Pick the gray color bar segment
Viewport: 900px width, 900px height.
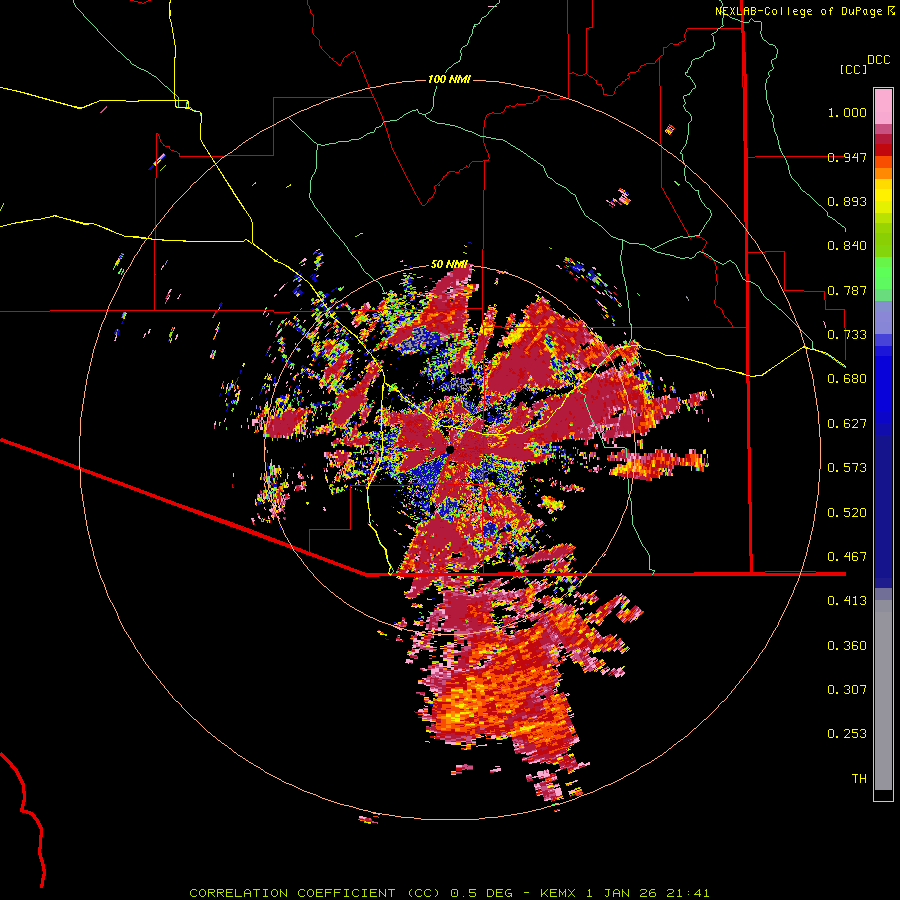pyautogui.click(x=883, y=695)
